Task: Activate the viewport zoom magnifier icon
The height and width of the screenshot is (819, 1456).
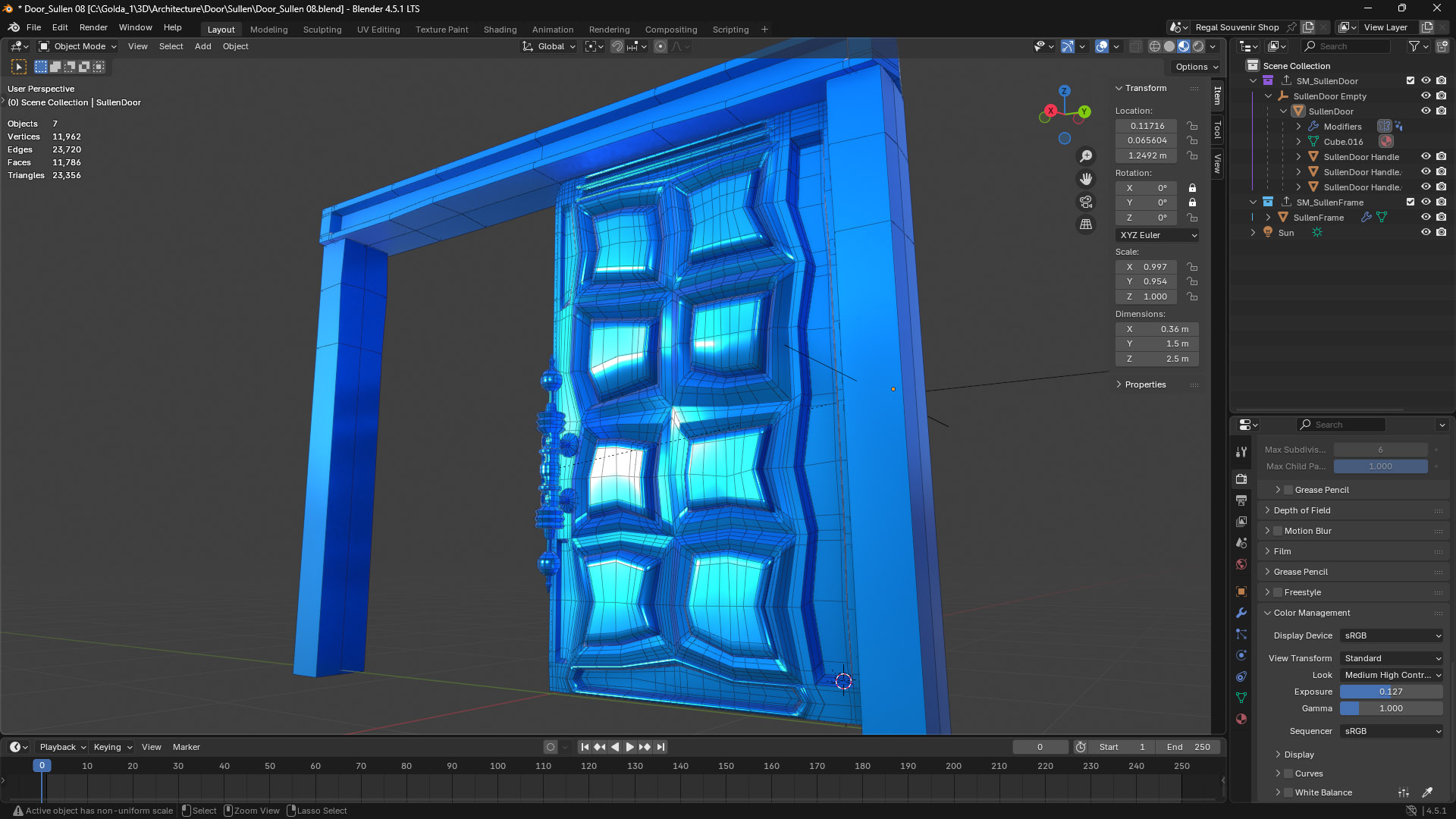Action: pos(1086,155)
